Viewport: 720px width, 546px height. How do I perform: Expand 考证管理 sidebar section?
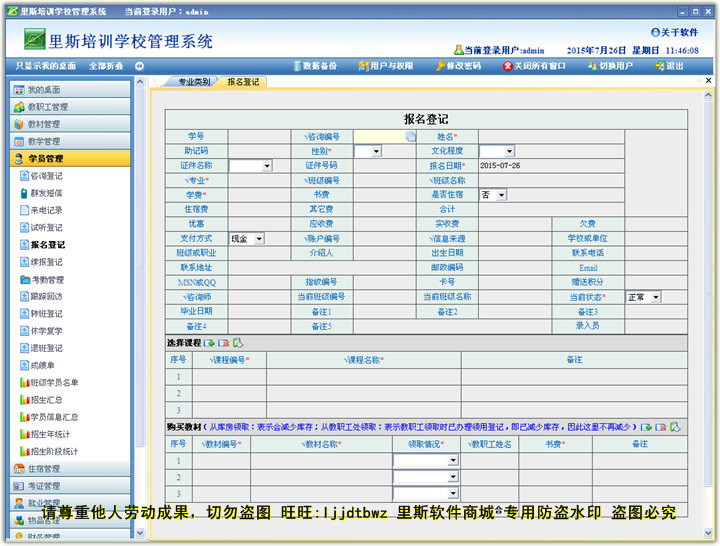pyautogui.click(x=70, y=486)
